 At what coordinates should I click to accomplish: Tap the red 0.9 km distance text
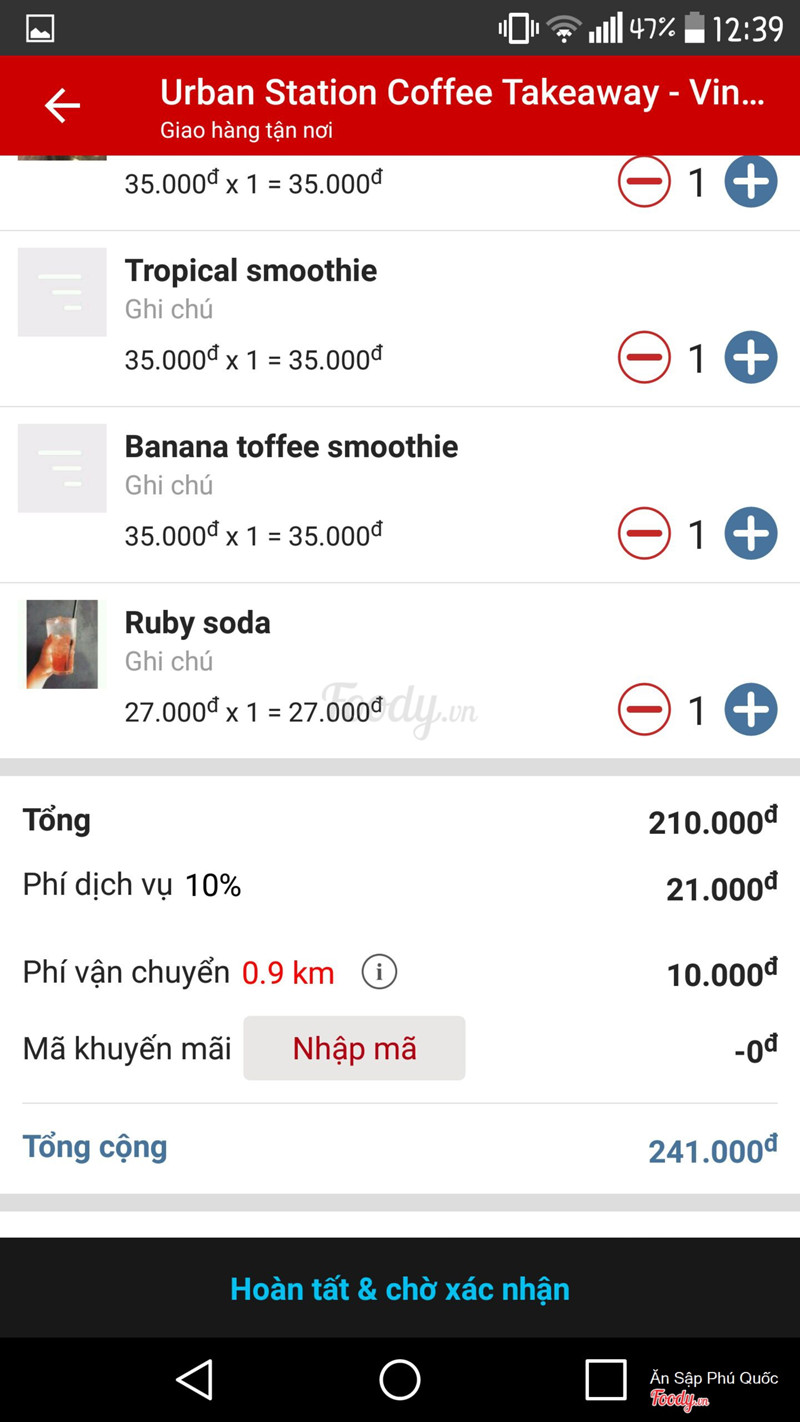tap(288, 972)
